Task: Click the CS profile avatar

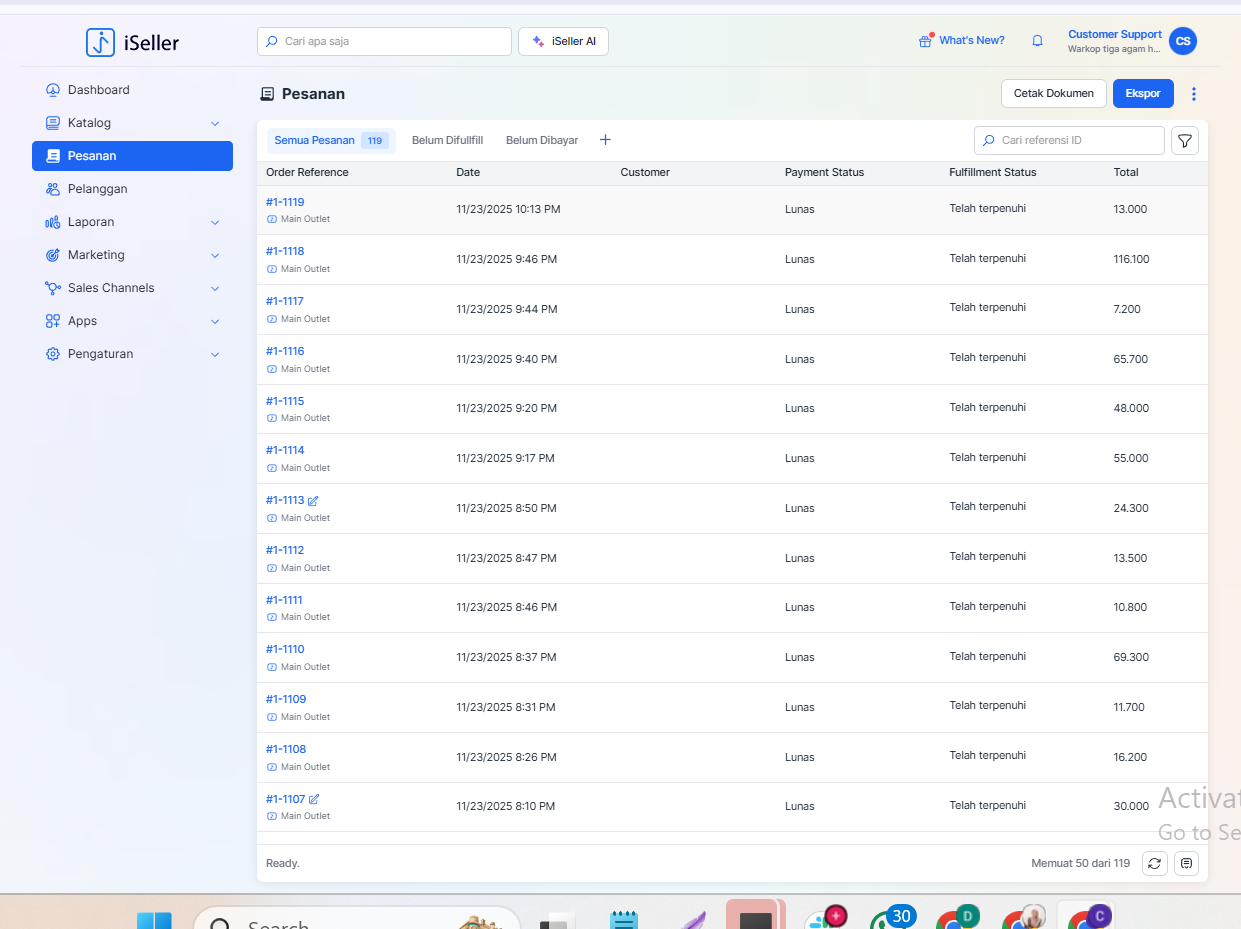Action: point(1183,41)
